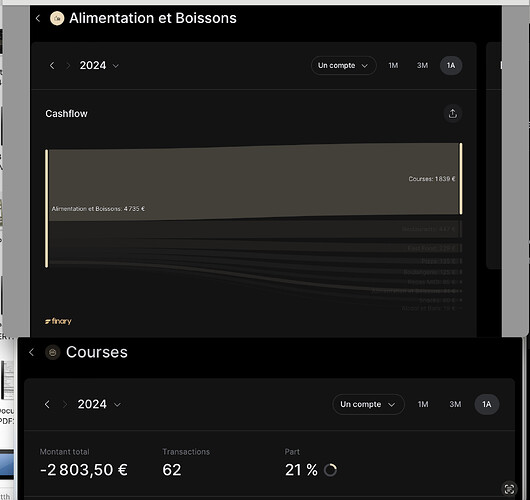Viewport: 530px width, 500px height.
Task: Click the Part percentage ring icon
Action: (330, 470)
